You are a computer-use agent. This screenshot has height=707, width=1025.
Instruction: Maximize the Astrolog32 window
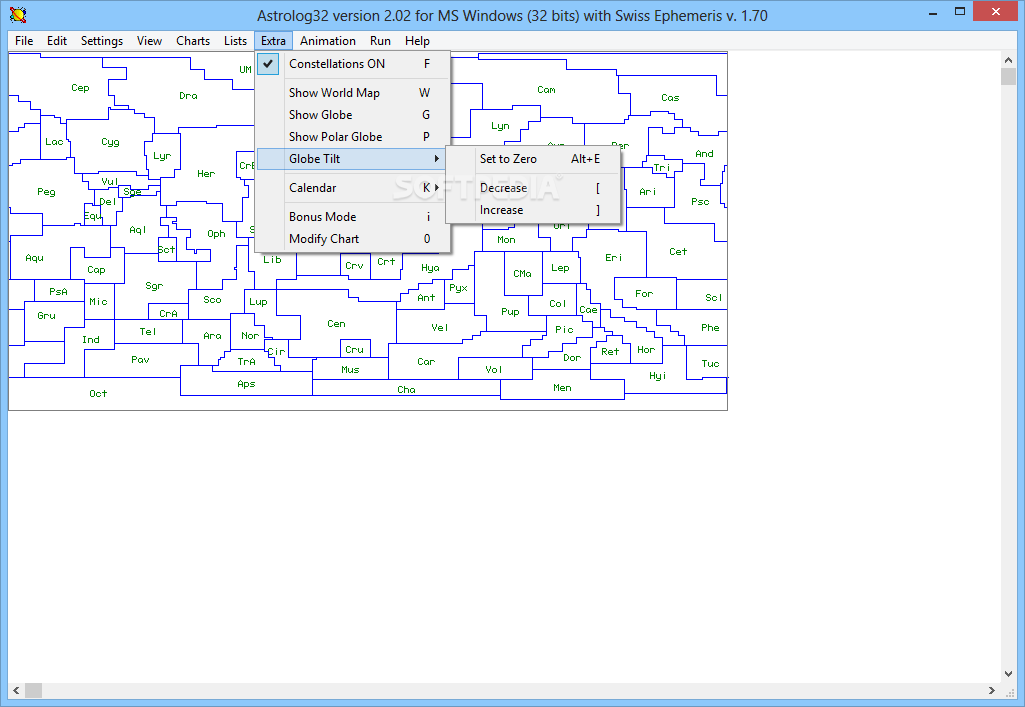tap(960, 12)
